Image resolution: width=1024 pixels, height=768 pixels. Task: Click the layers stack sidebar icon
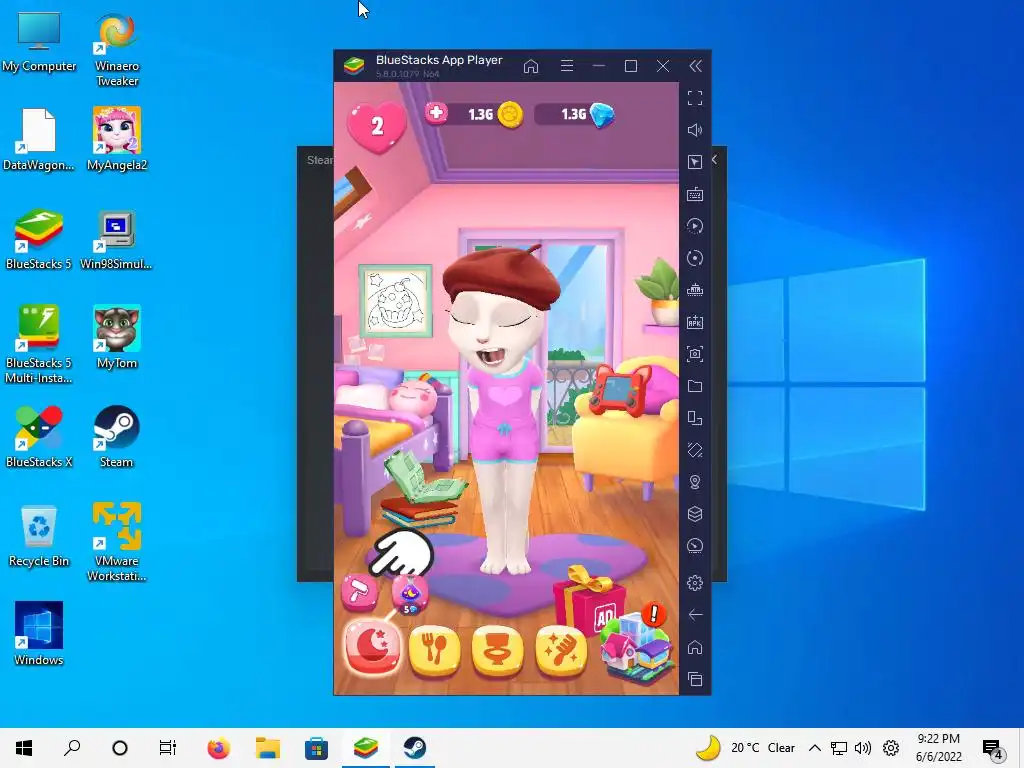coord(695,514)
